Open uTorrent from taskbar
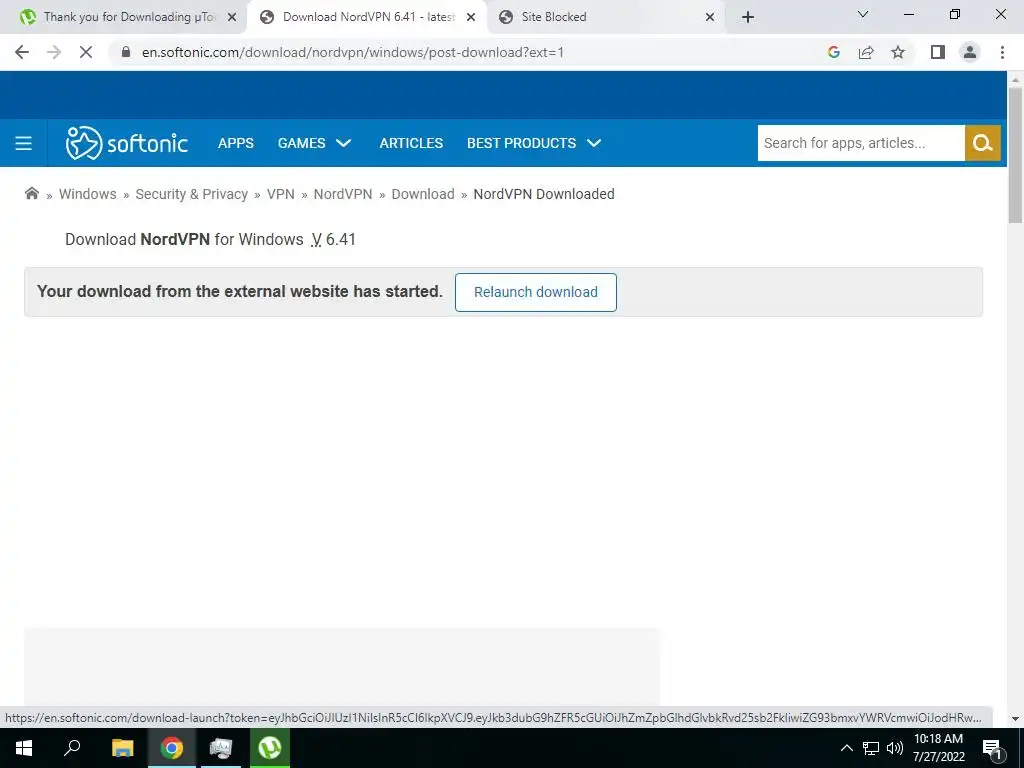1024x768 pixels. 270,748
